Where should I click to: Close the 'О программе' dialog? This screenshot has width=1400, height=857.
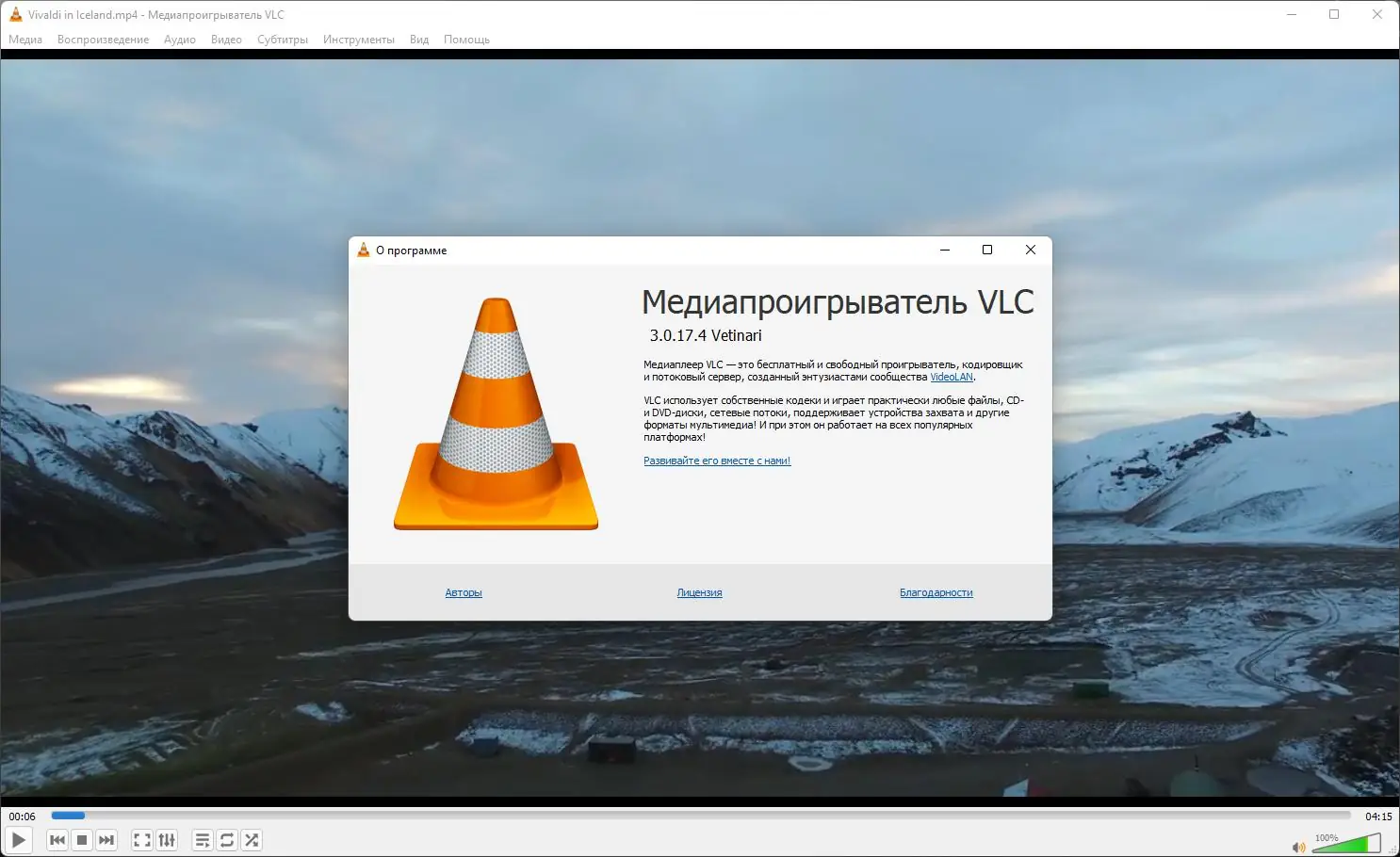pos(1031,250)
